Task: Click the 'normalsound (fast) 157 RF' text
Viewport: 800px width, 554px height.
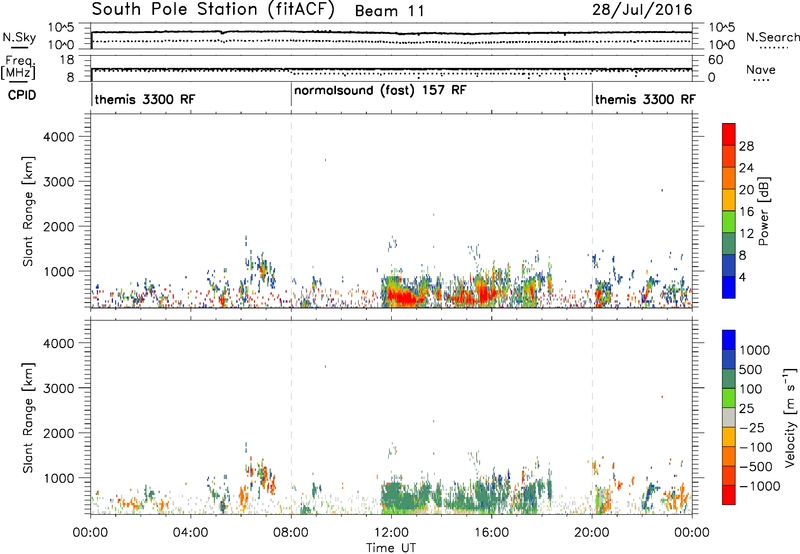Action: [x=380, y=90]
